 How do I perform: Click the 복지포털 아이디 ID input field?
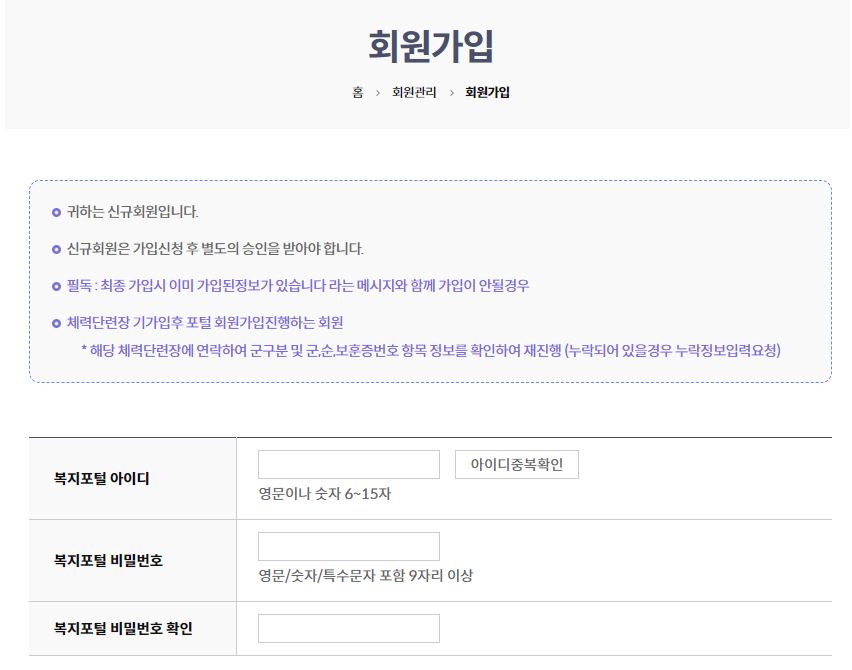tap(349, 463)
